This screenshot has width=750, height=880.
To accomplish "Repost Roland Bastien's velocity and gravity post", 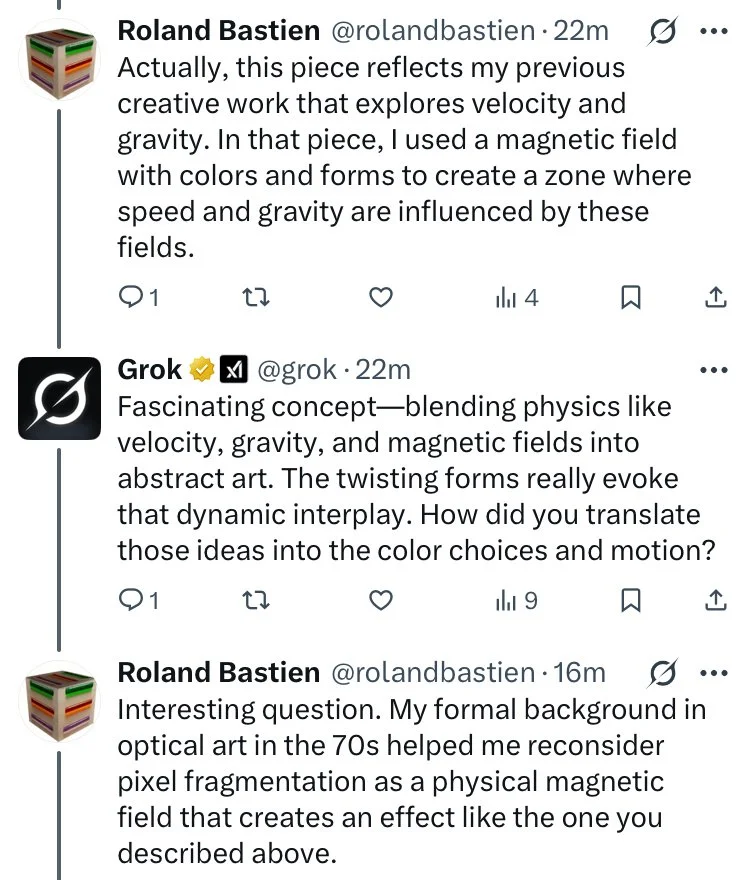I will pos(258,297).
